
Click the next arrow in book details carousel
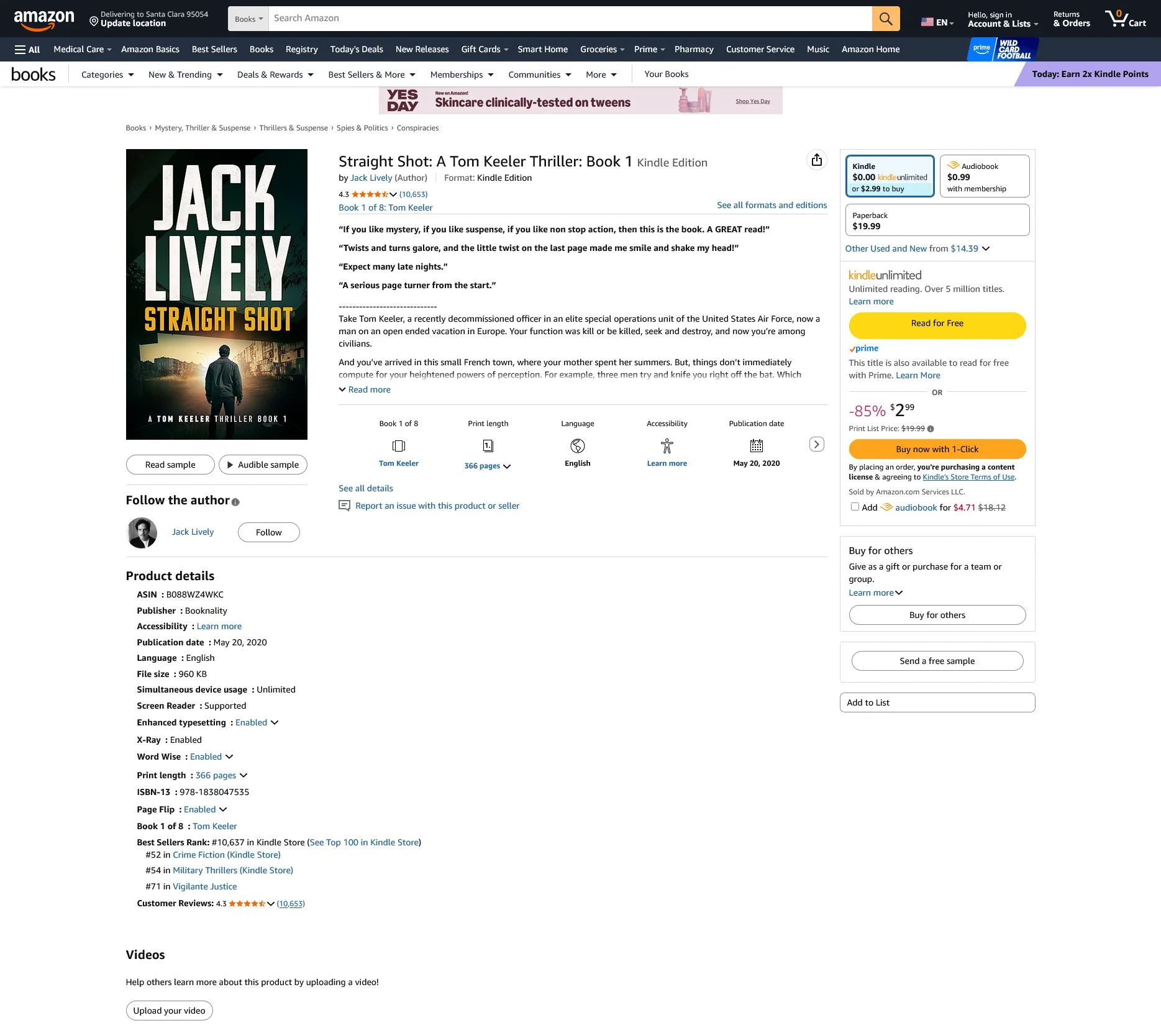click(816, 444)
